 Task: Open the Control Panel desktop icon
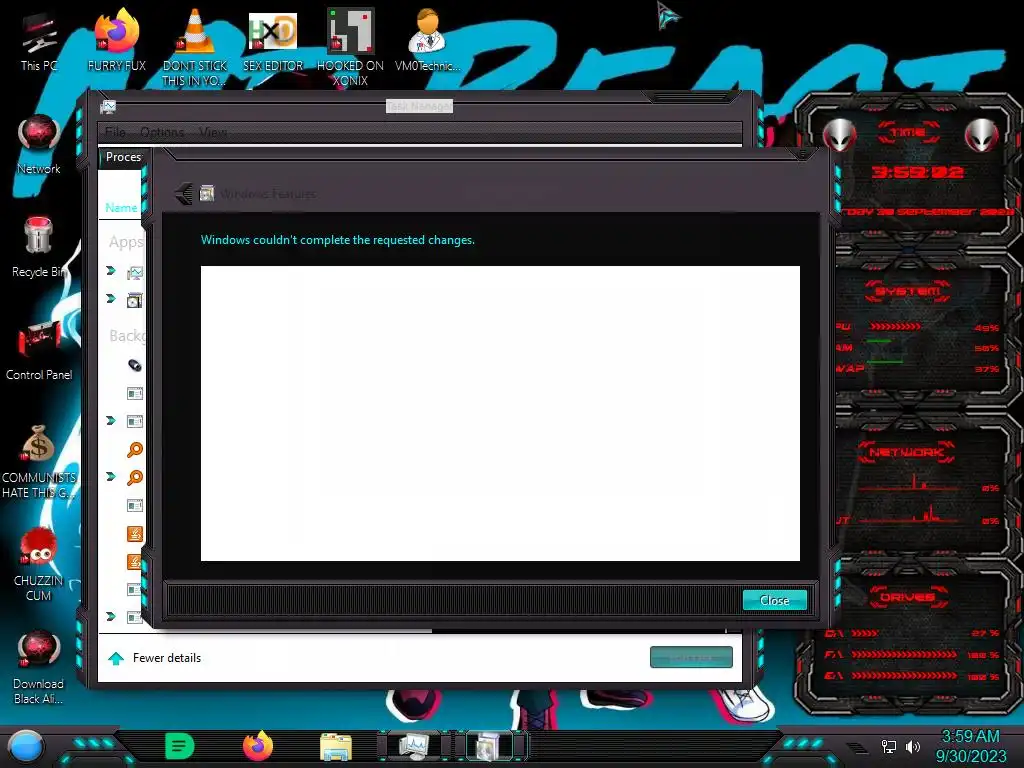[39, 351]
